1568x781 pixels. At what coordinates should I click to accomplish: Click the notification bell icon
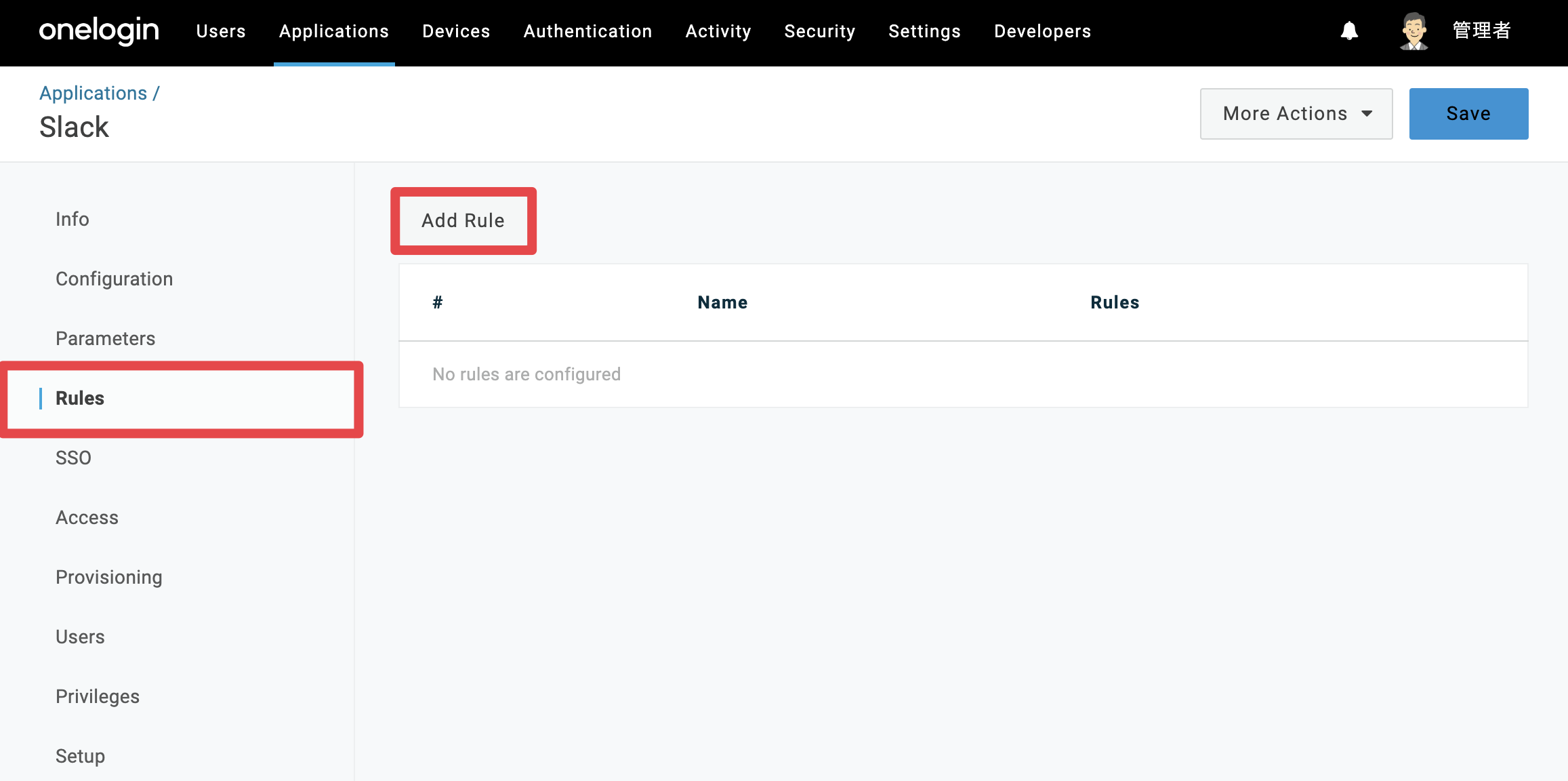point(1349,31)
